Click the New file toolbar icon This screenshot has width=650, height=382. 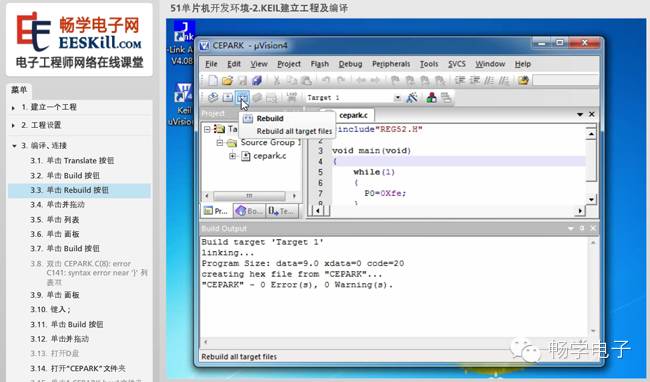213,80
